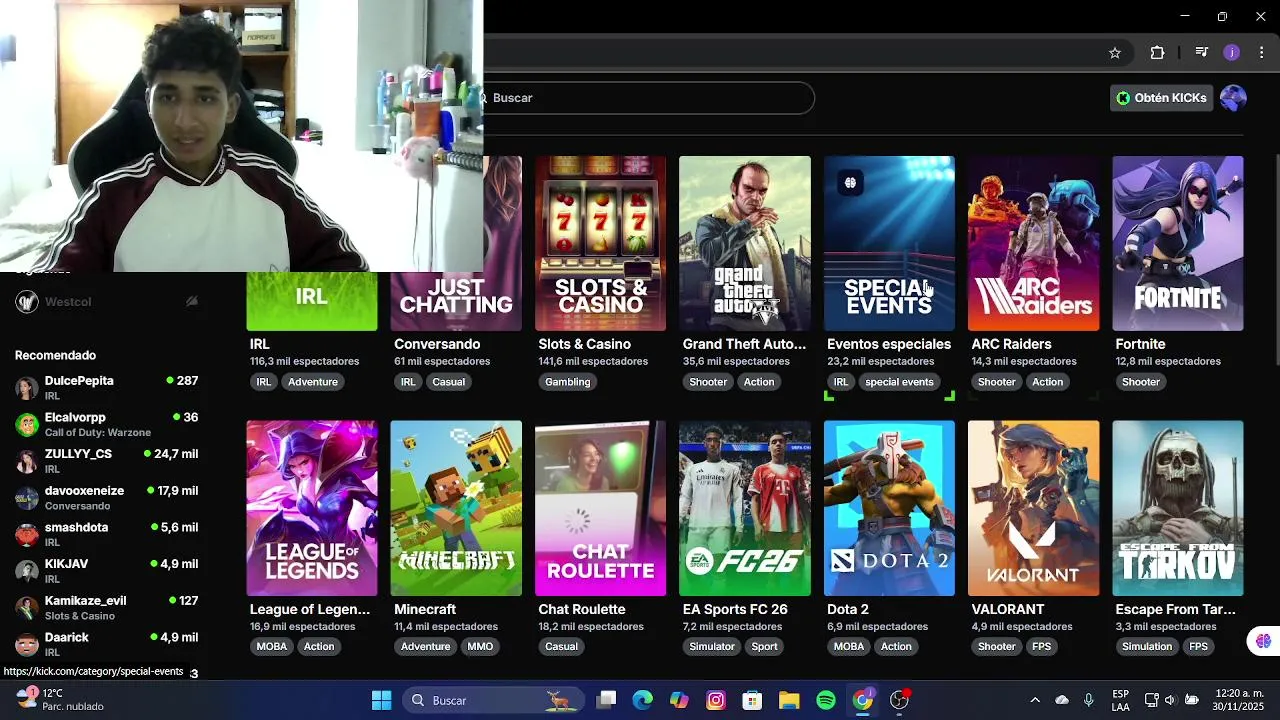1280x720 pixels.
Task: Select the Shooter tag under Fortnite
Action: pyautogui.click(x=1141, y=382)
